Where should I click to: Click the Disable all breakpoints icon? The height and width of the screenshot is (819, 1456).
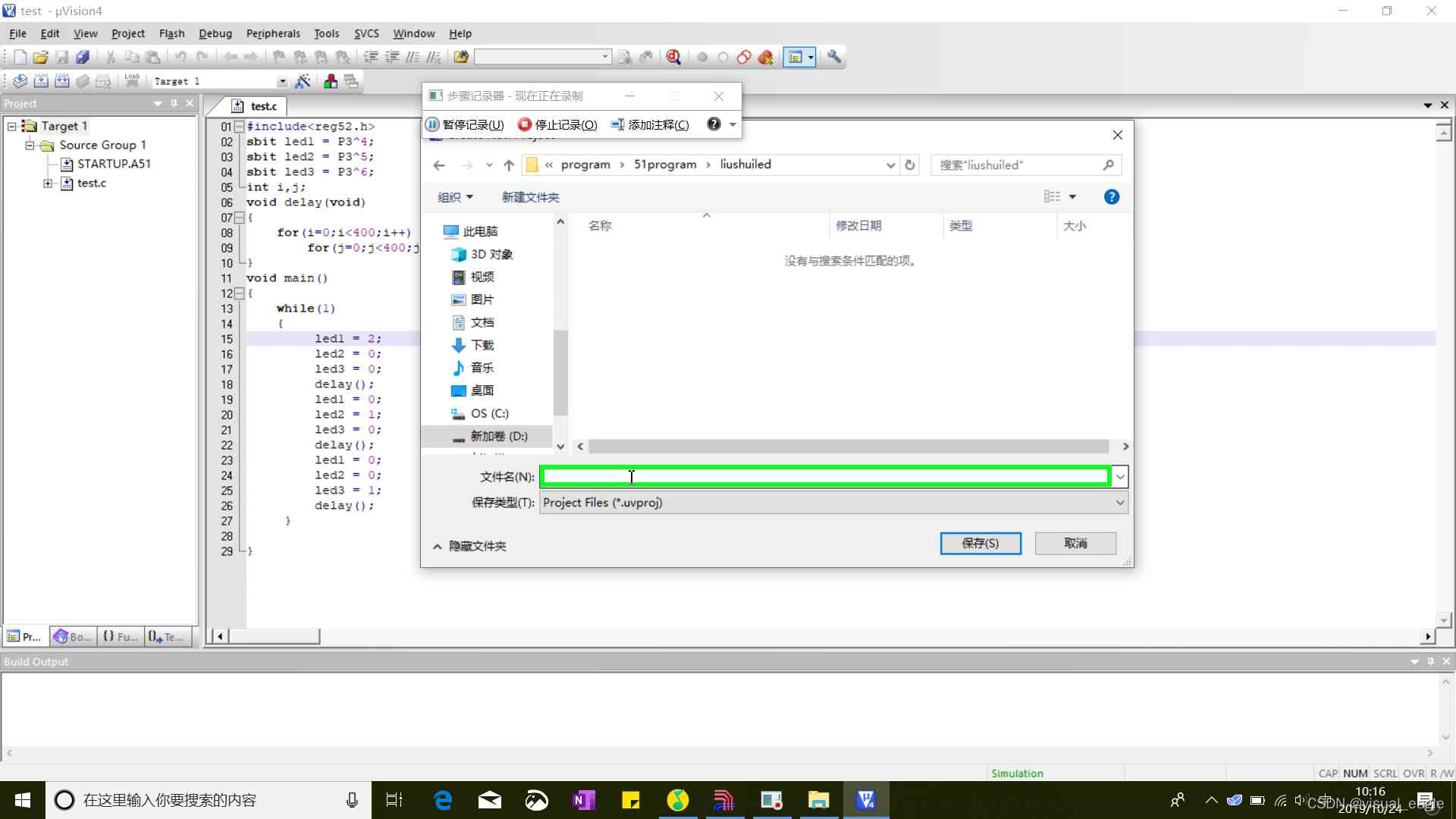(x=744, y=57)
